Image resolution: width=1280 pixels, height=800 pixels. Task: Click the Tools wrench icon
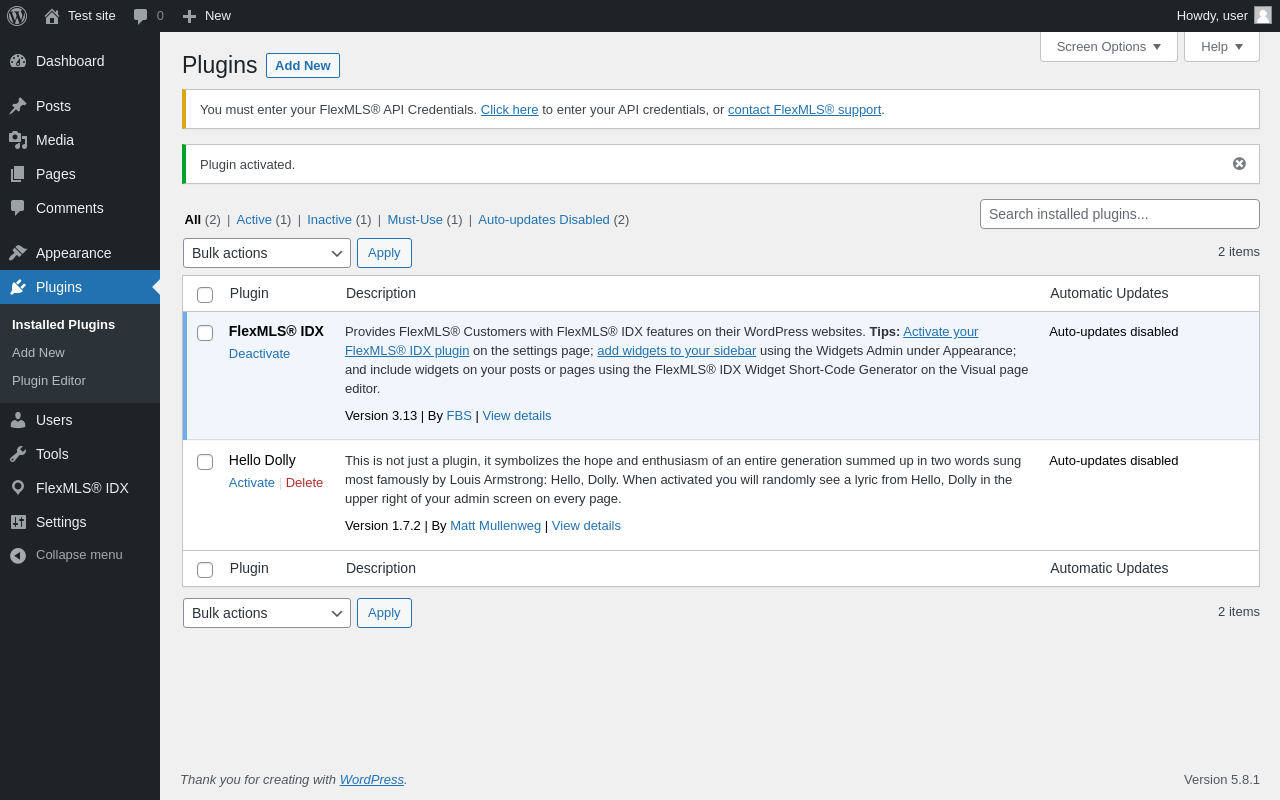pyautogui.click(x=18, y=454)
